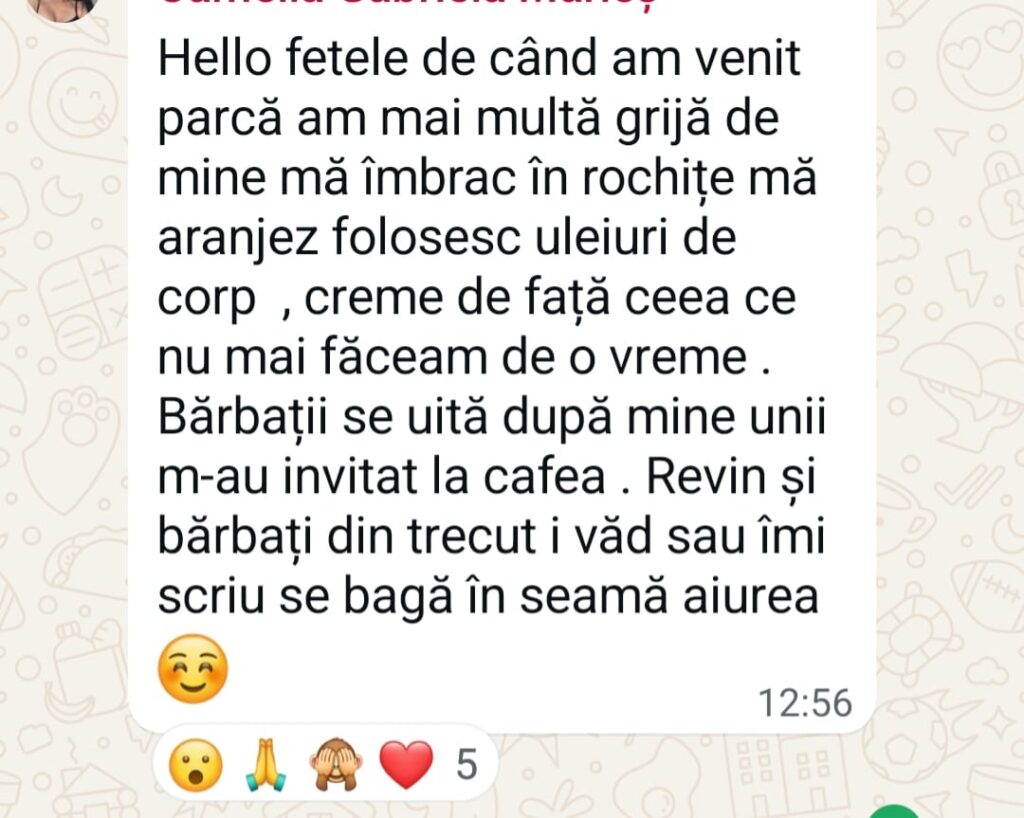The image size is (1024, 818).
Task: Tap the 12:56 message timestamp
Action: pyautogui.click(x=805, y=703)
